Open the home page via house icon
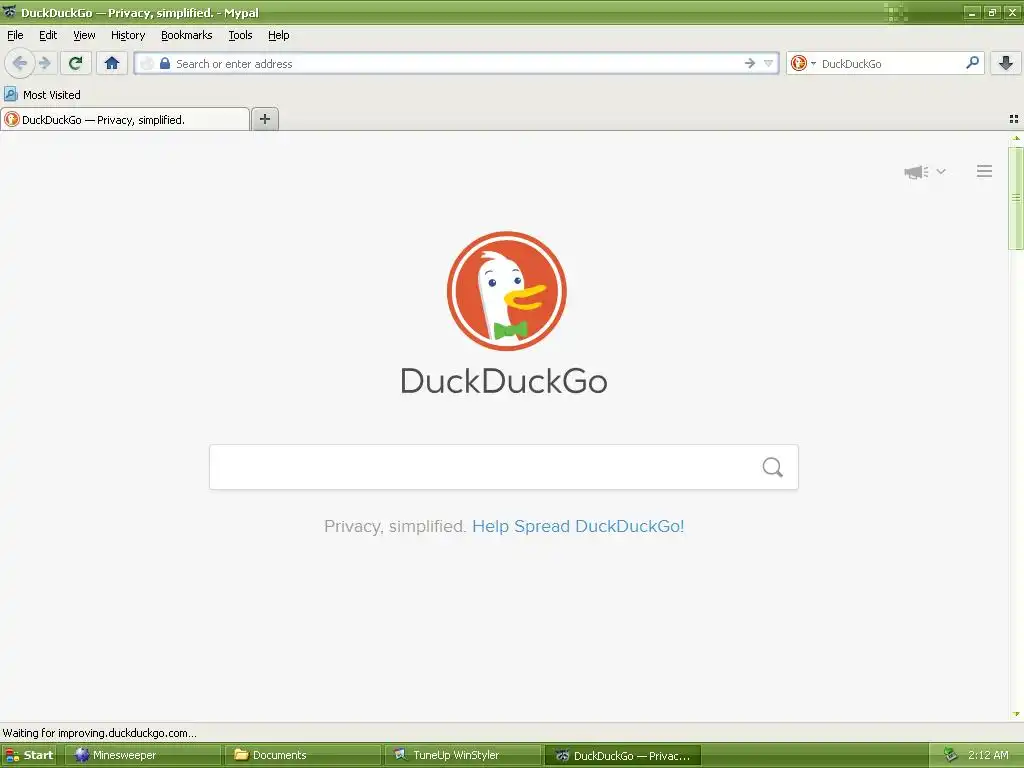This screenshot has height=768, width=1024. click(x=112, y=63)
